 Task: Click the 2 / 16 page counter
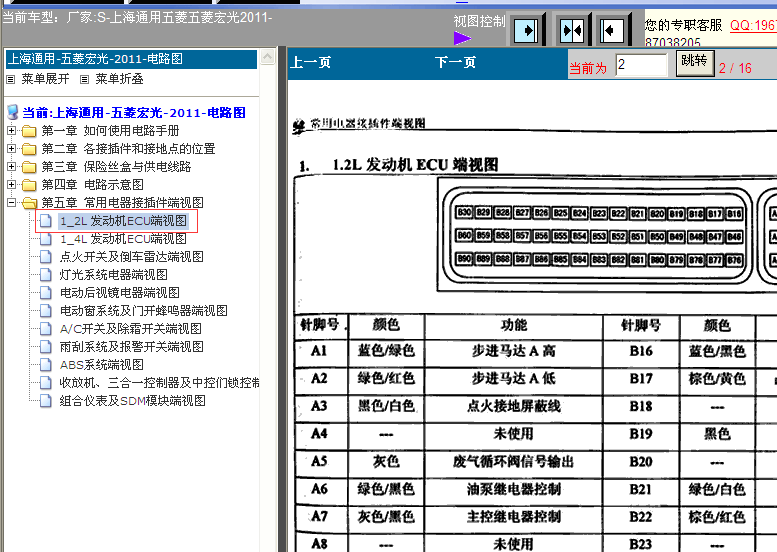[735, 68]
